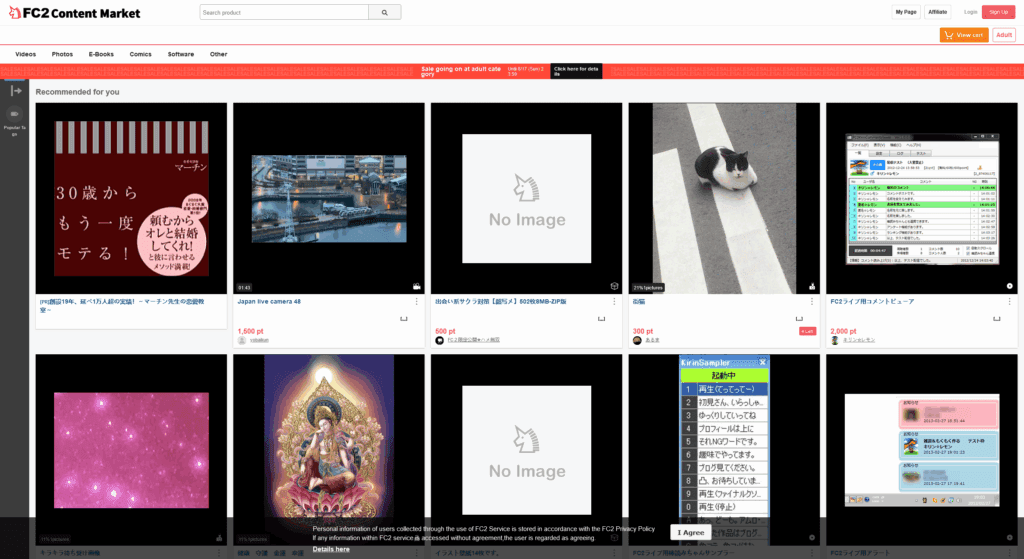Click the 'Details here' privacy link
The width and height of the screenshot is (1024, 559).
coord(330,549)
